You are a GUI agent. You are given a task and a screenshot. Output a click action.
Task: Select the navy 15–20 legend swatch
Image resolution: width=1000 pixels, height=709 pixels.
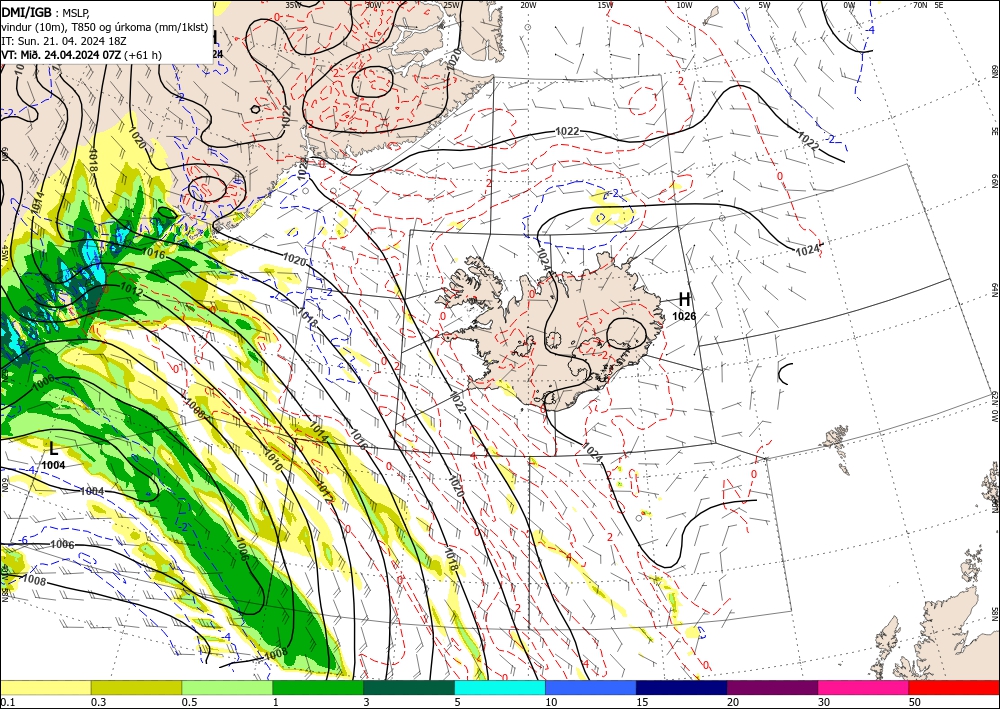(682, 687)
